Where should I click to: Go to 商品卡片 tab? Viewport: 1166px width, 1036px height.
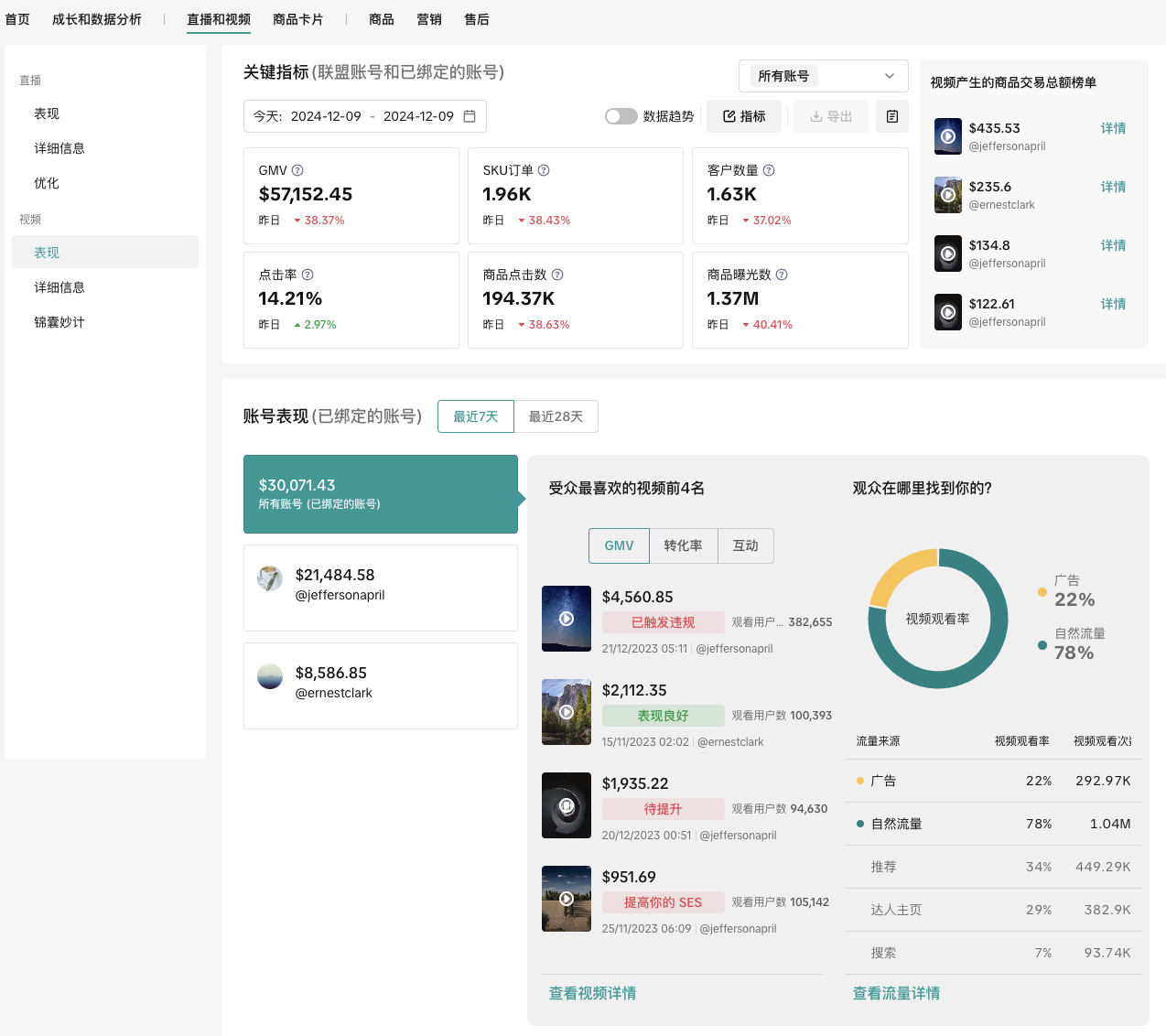pos(297,19)
